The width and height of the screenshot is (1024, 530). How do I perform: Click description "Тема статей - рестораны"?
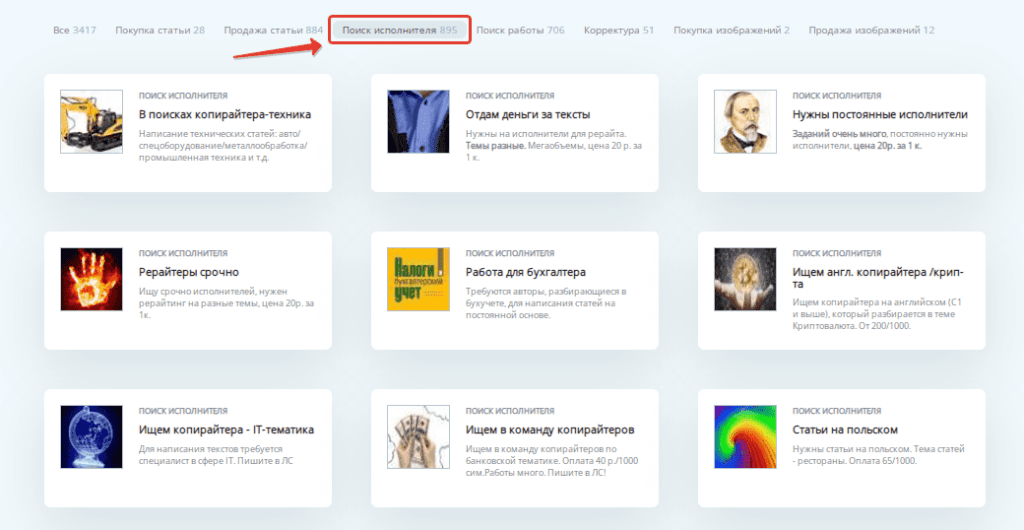[878, 455]
